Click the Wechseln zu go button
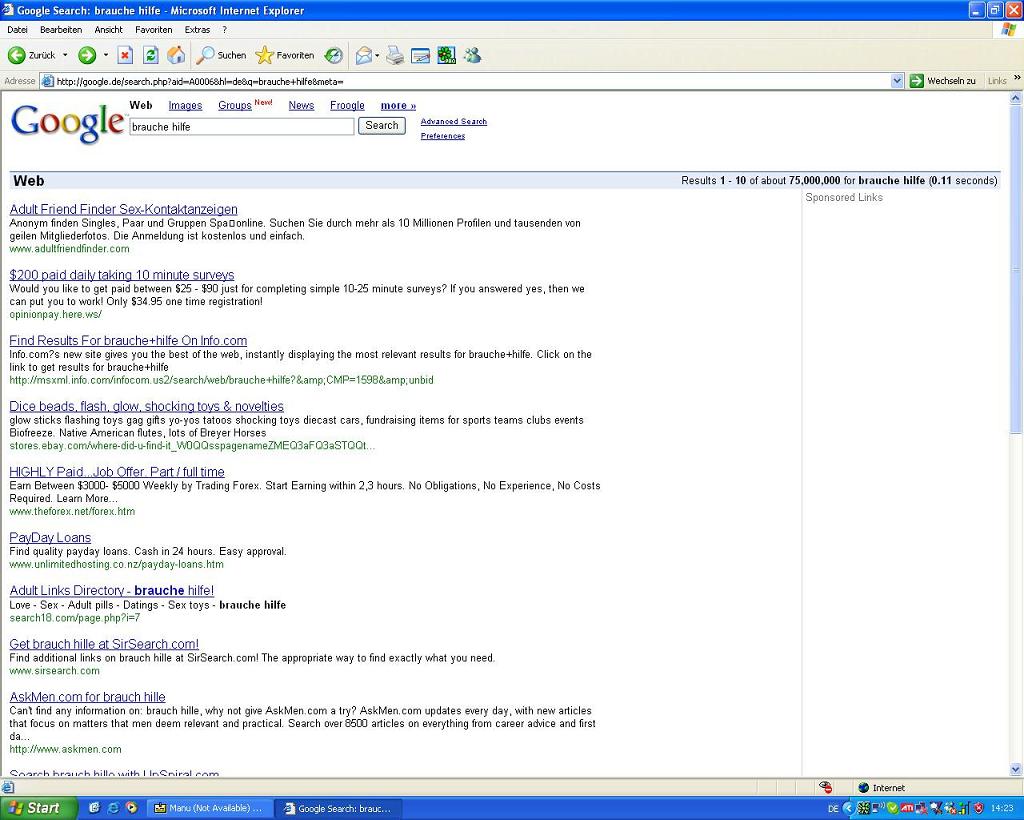 click(942, 81)
